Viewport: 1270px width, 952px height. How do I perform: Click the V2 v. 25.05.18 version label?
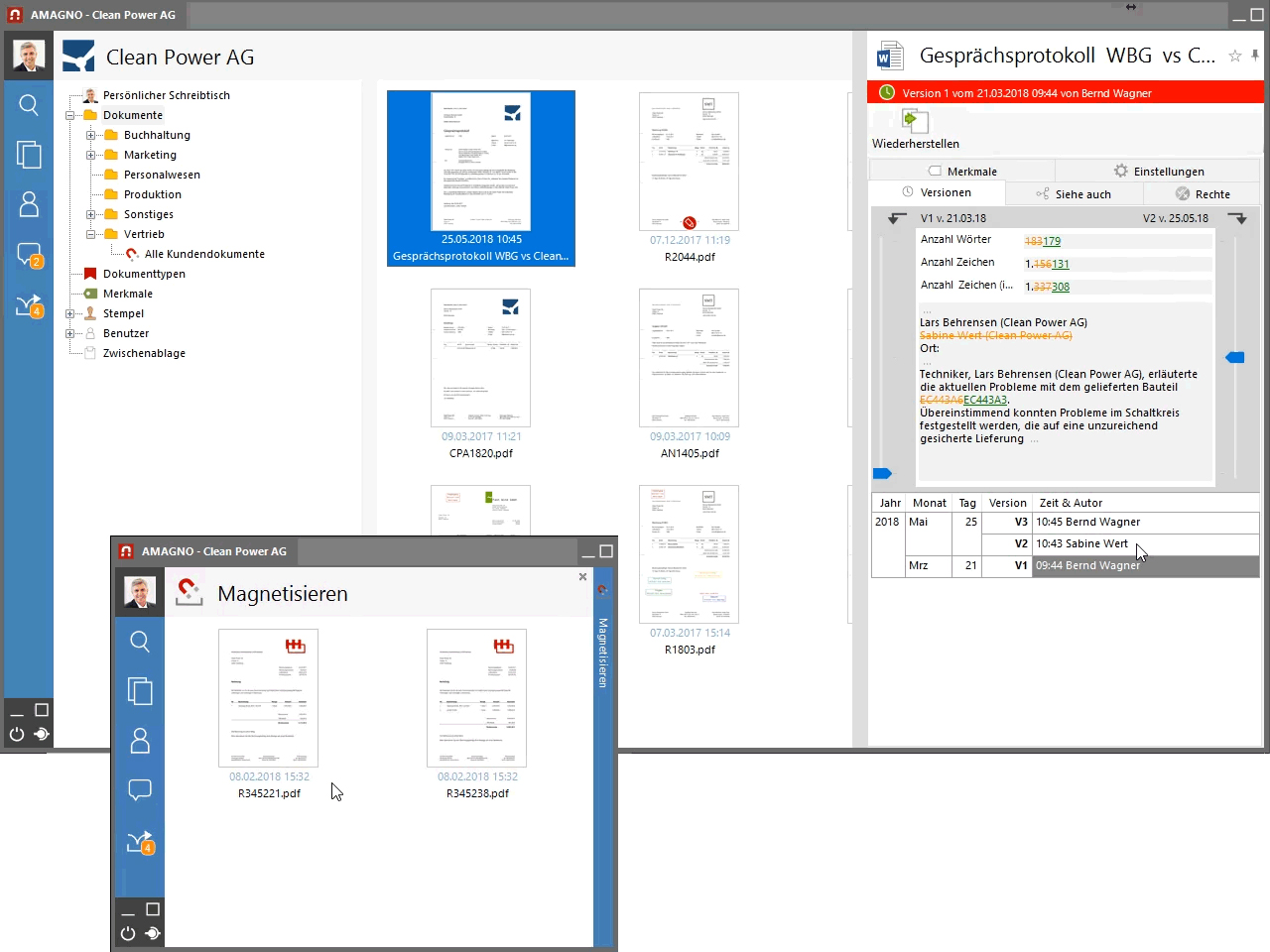click(1176, 218)
